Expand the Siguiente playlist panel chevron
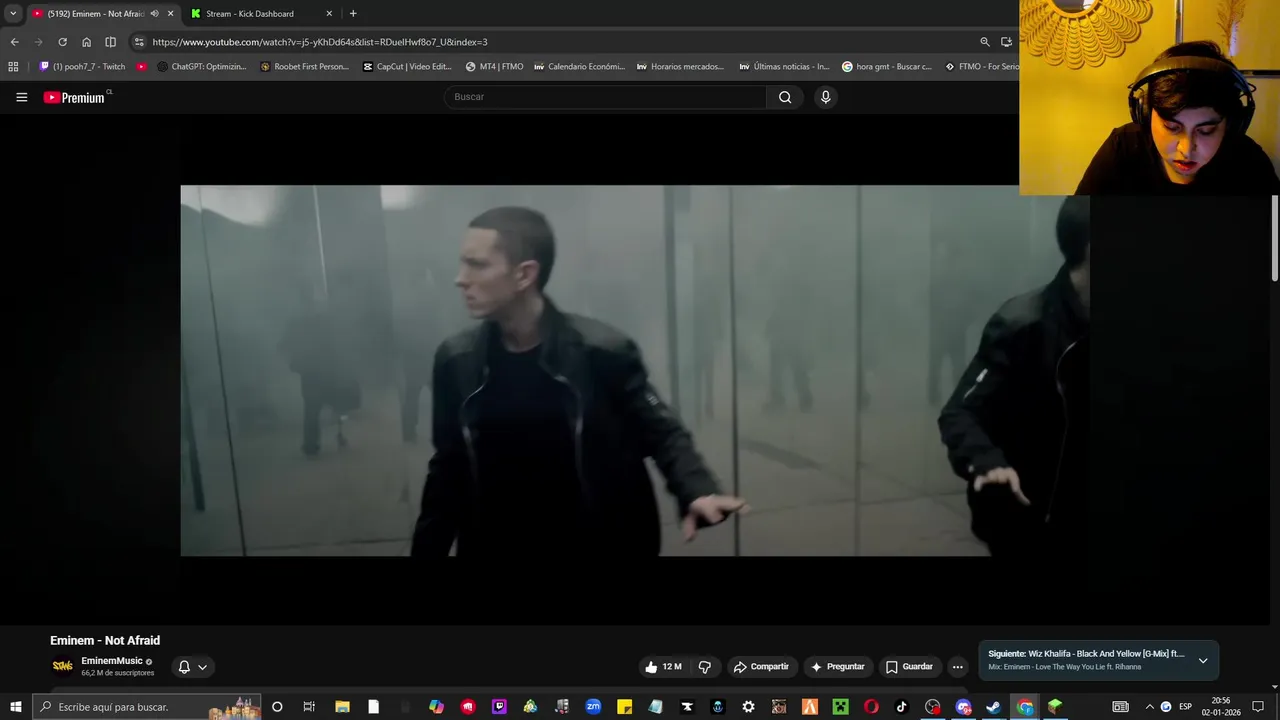This screenshot has height=720, width=1280. (x=1203, y=661)
